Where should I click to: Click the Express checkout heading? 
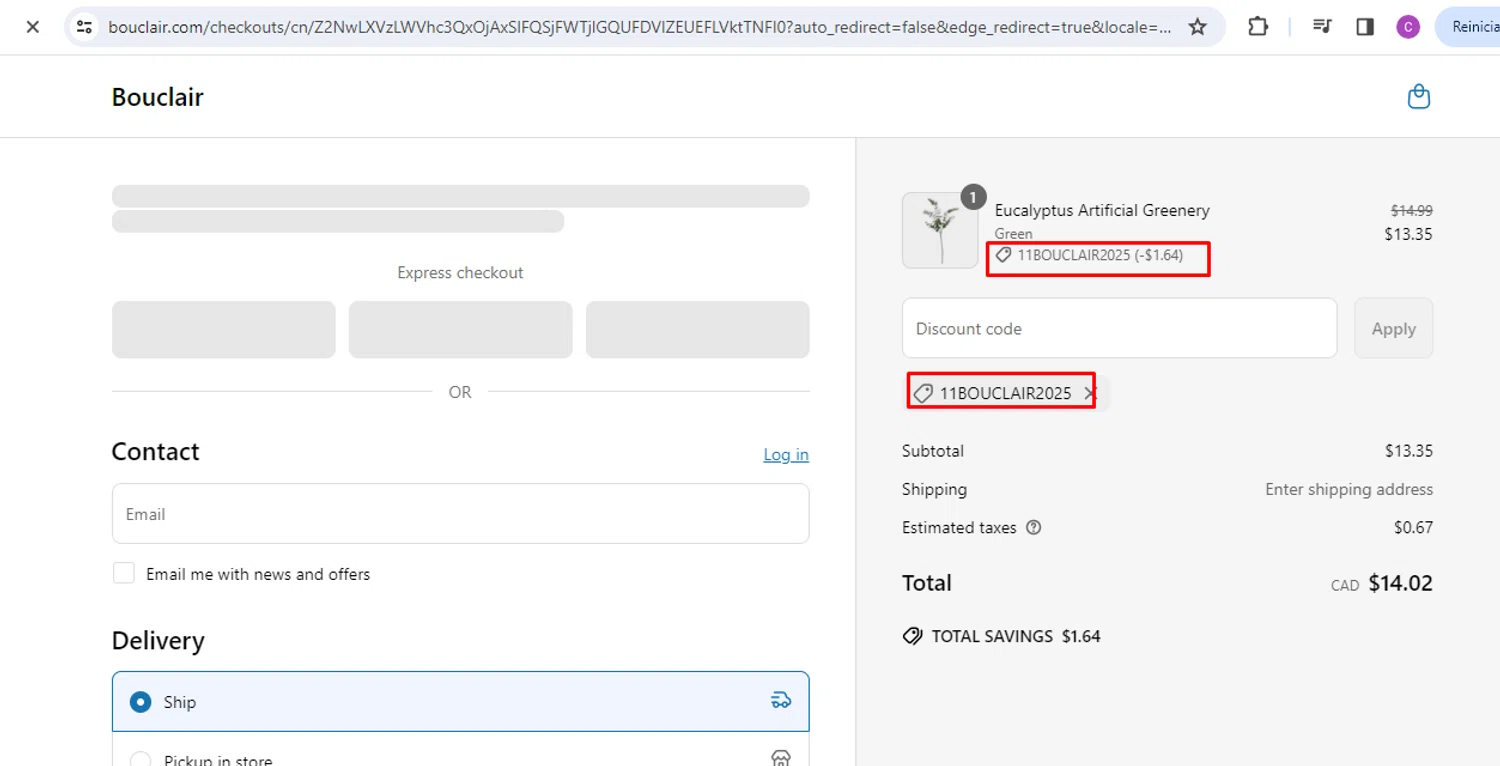460,272
